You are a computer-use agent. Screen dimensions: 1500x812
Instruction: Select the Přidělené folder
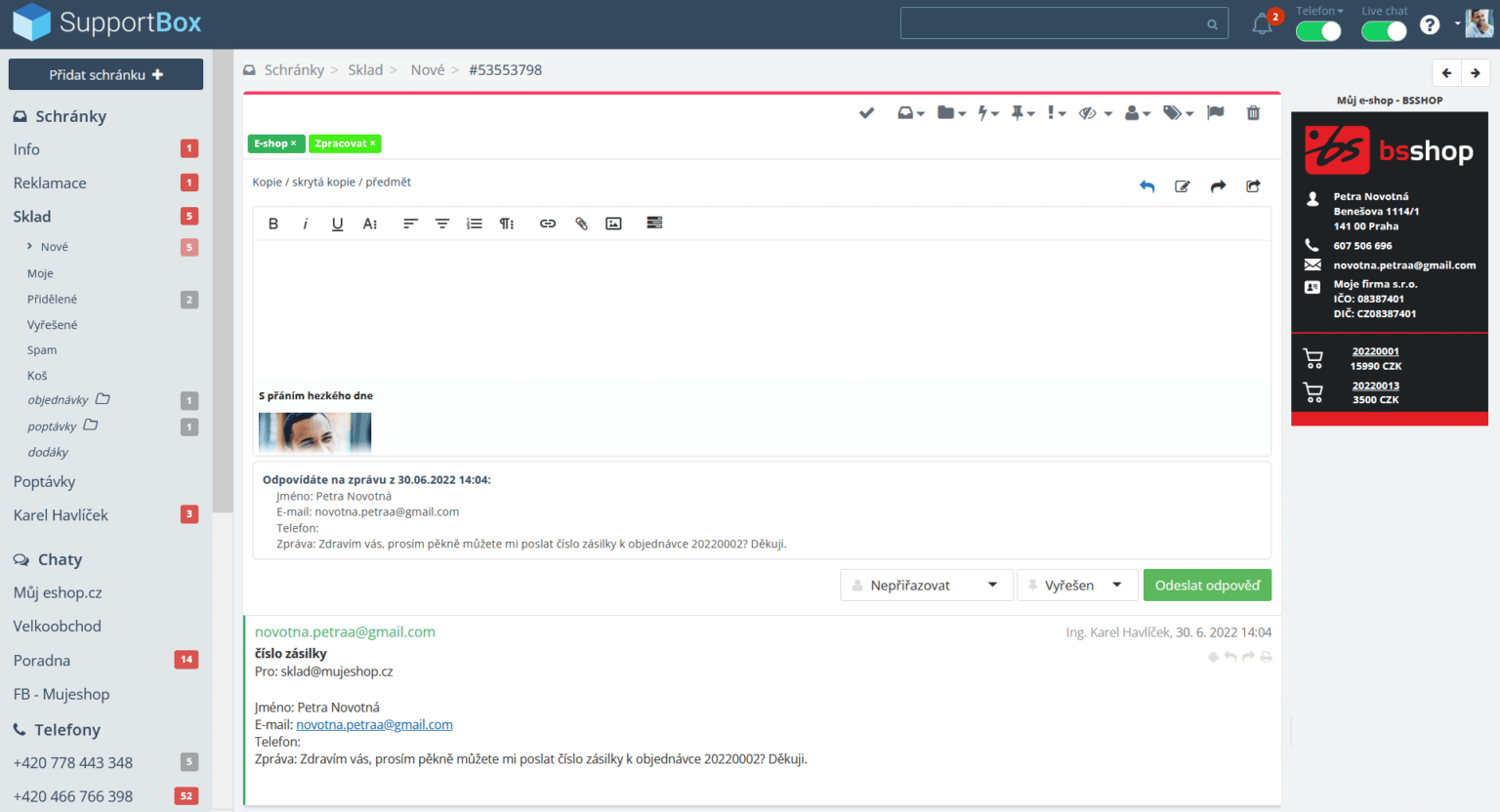[x=52, y=300]
